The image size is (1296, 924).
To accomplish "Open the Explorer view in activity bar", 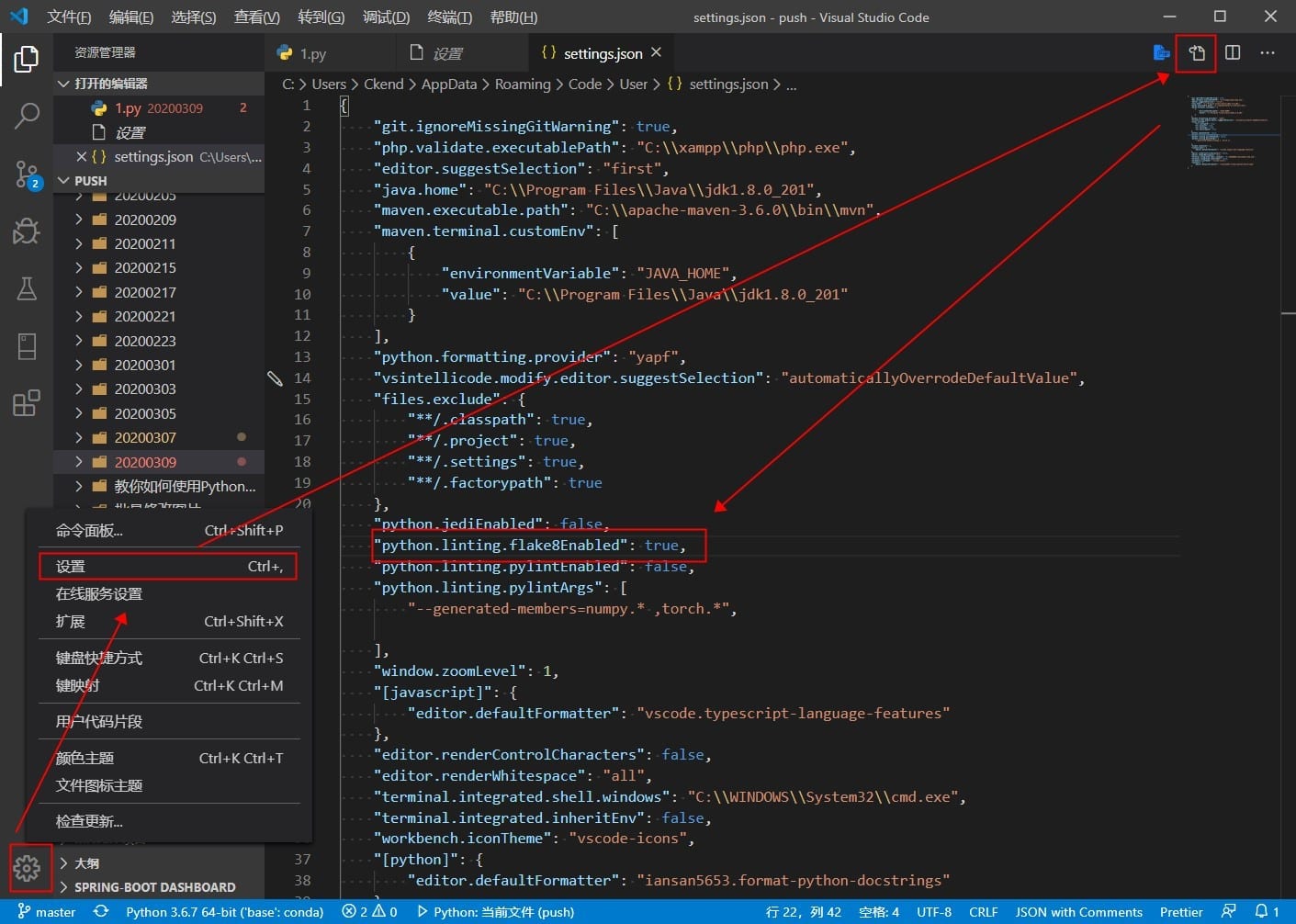I will tap(27, 60).
